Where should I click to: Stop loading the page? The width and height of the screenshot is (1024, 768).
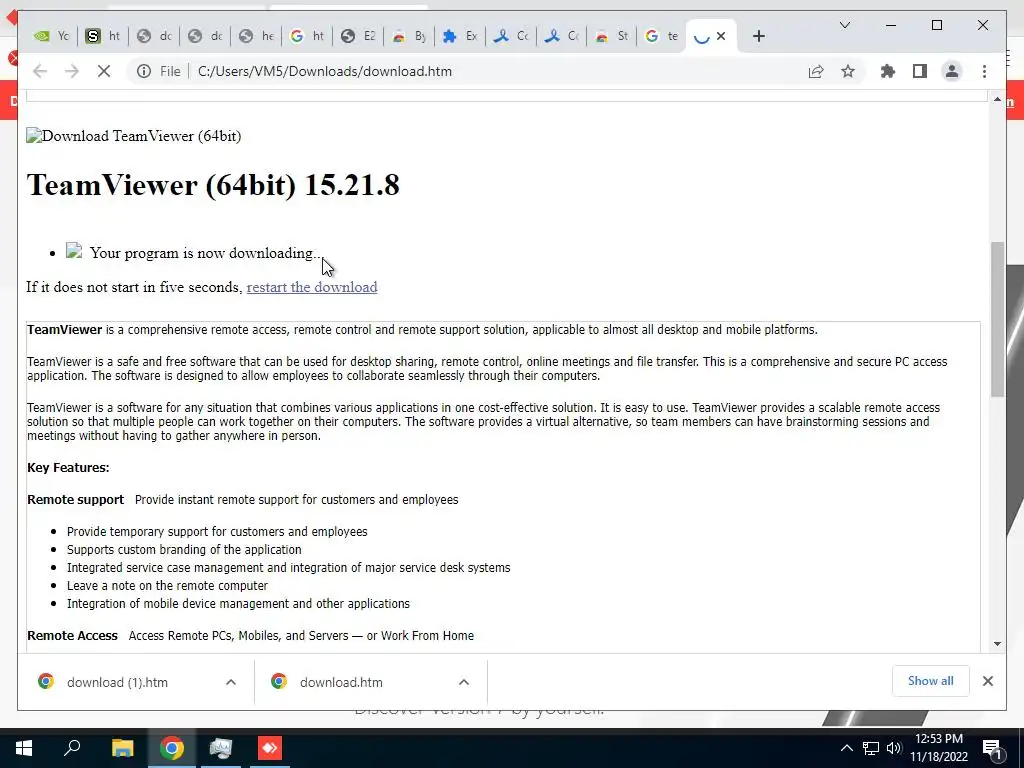104,71
